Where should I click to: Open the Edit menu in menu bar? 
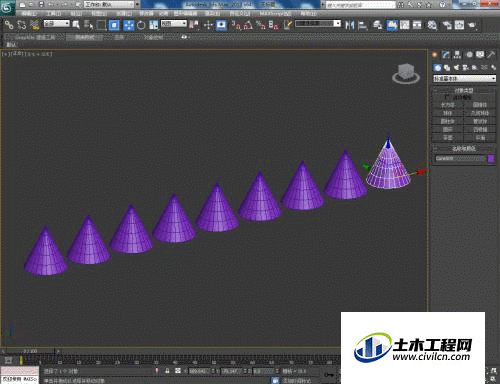pyautogui.click(x=29, y=14)
